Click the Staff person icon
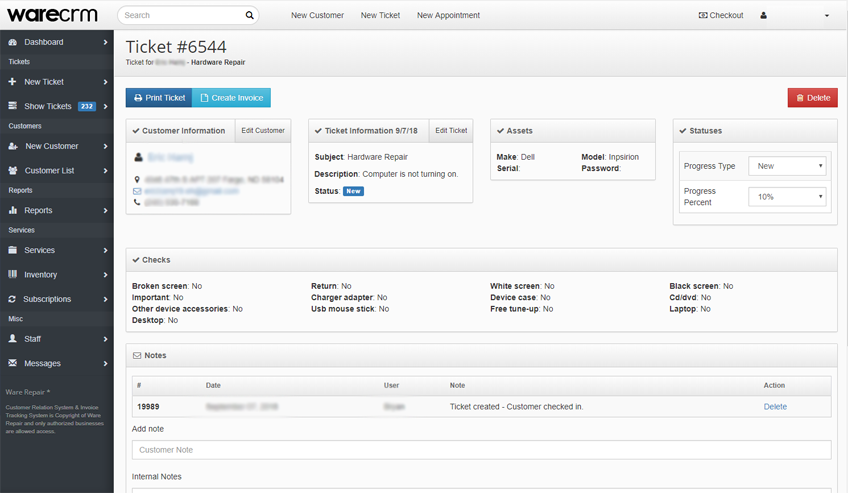The height and width of the screenshot is (493, 848). click(12, 339)
